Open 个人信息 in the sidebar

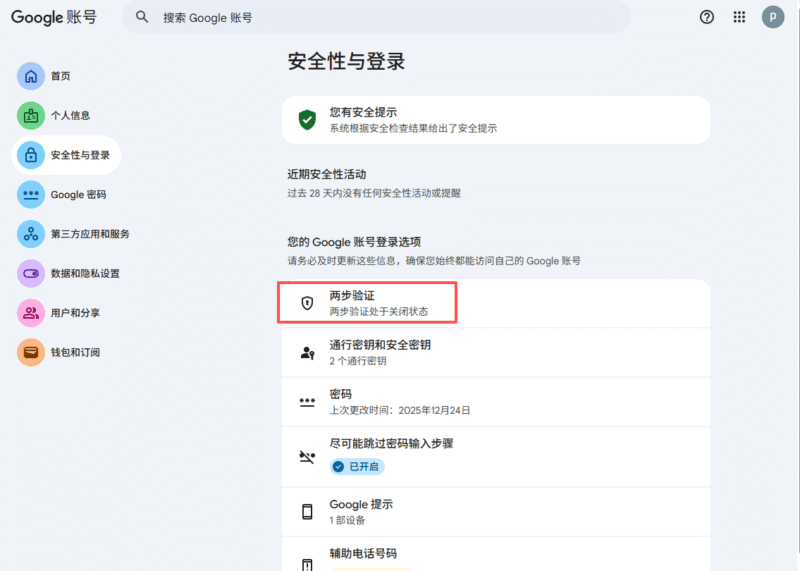click(x=70, y=115)
